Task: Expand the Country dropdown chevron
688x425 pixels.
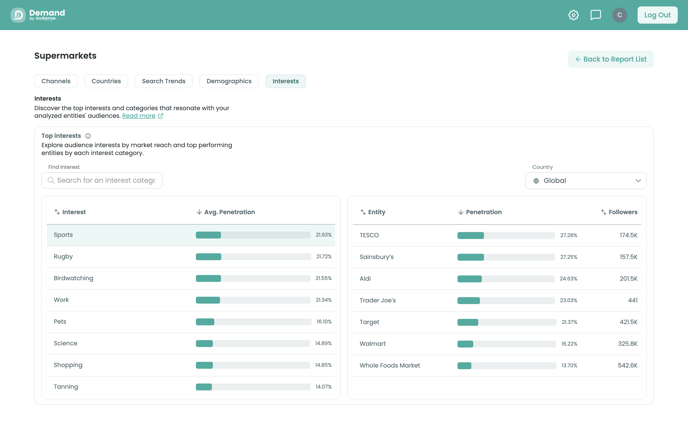Action: click(x=638, y=181)
